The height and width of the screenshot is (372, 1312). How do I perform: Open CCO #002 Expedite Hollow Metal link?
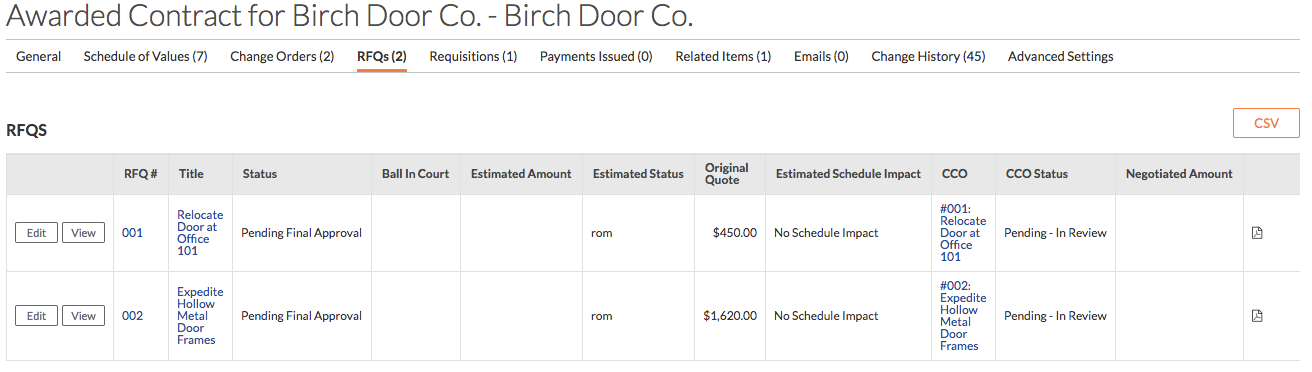coord(963,316)
